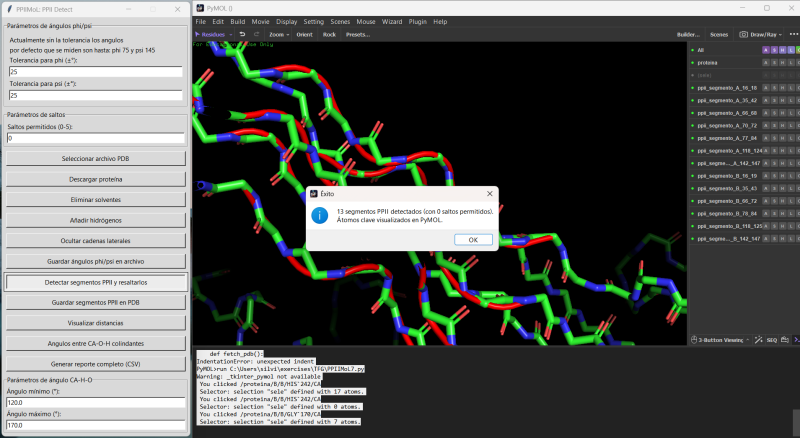
Task: Open the 3-Button Viewing mouse mode dropdown
Action: coord(720,339)
